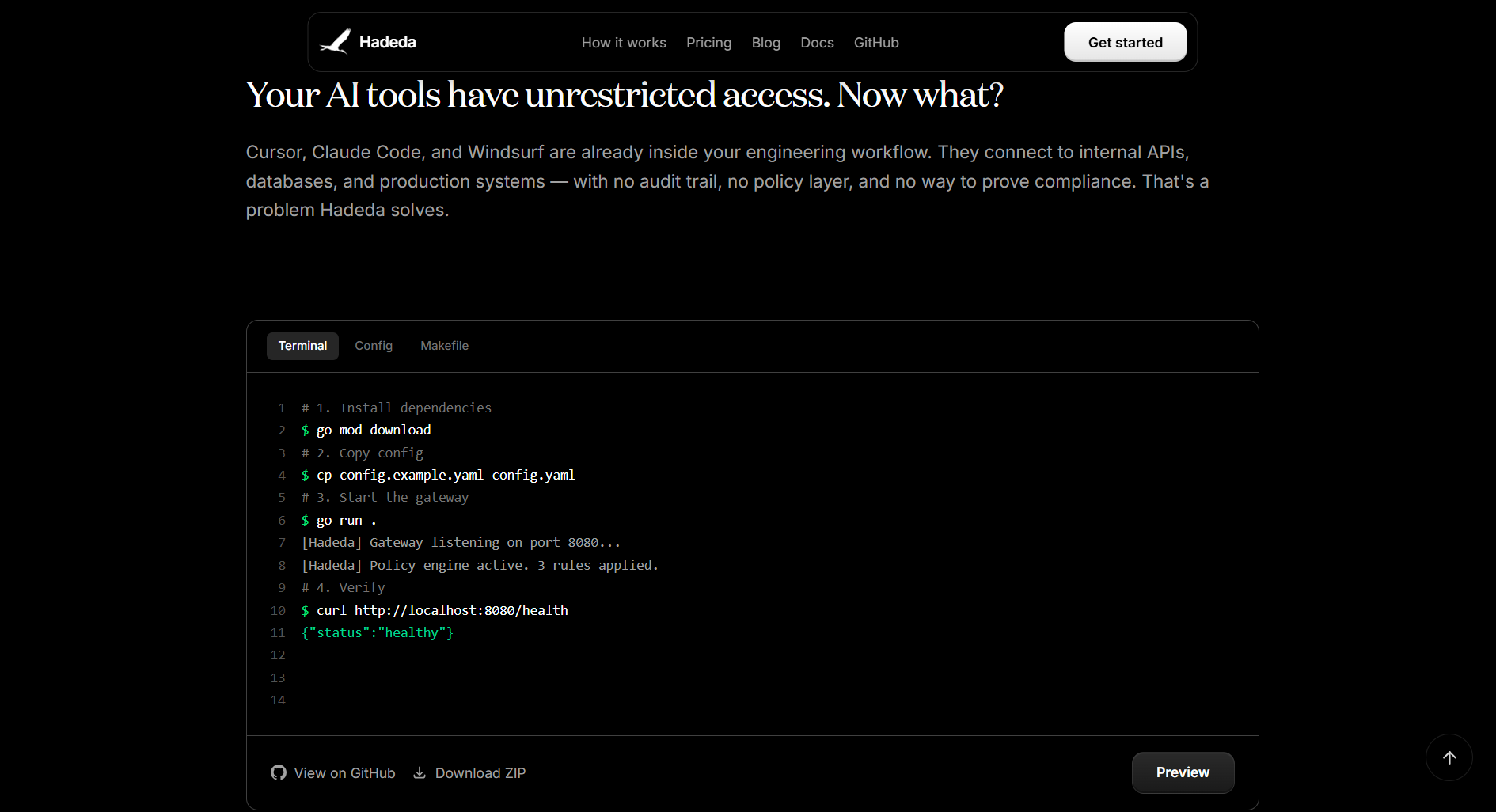Click 'Gateway listening on port 8080...' output line

coord(461,542)
